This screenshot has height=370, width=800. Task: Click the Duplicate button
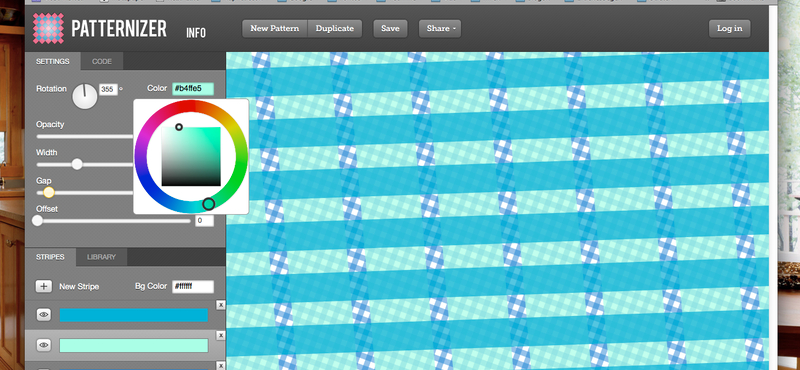point(335,29)
